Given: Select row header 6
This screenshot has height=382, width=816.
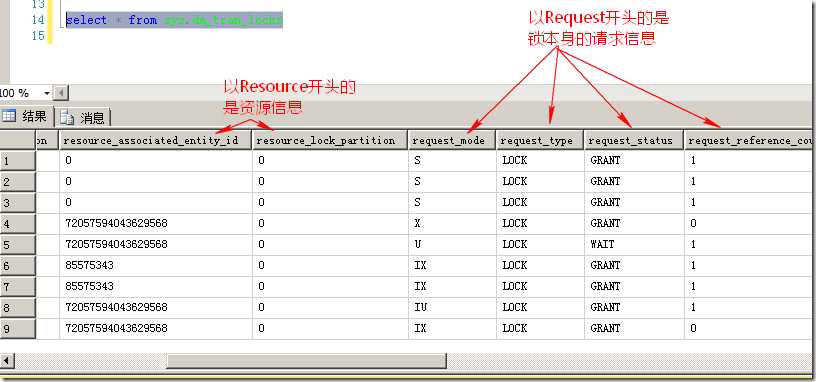Looking at the screenshot, I should (18, 265).
